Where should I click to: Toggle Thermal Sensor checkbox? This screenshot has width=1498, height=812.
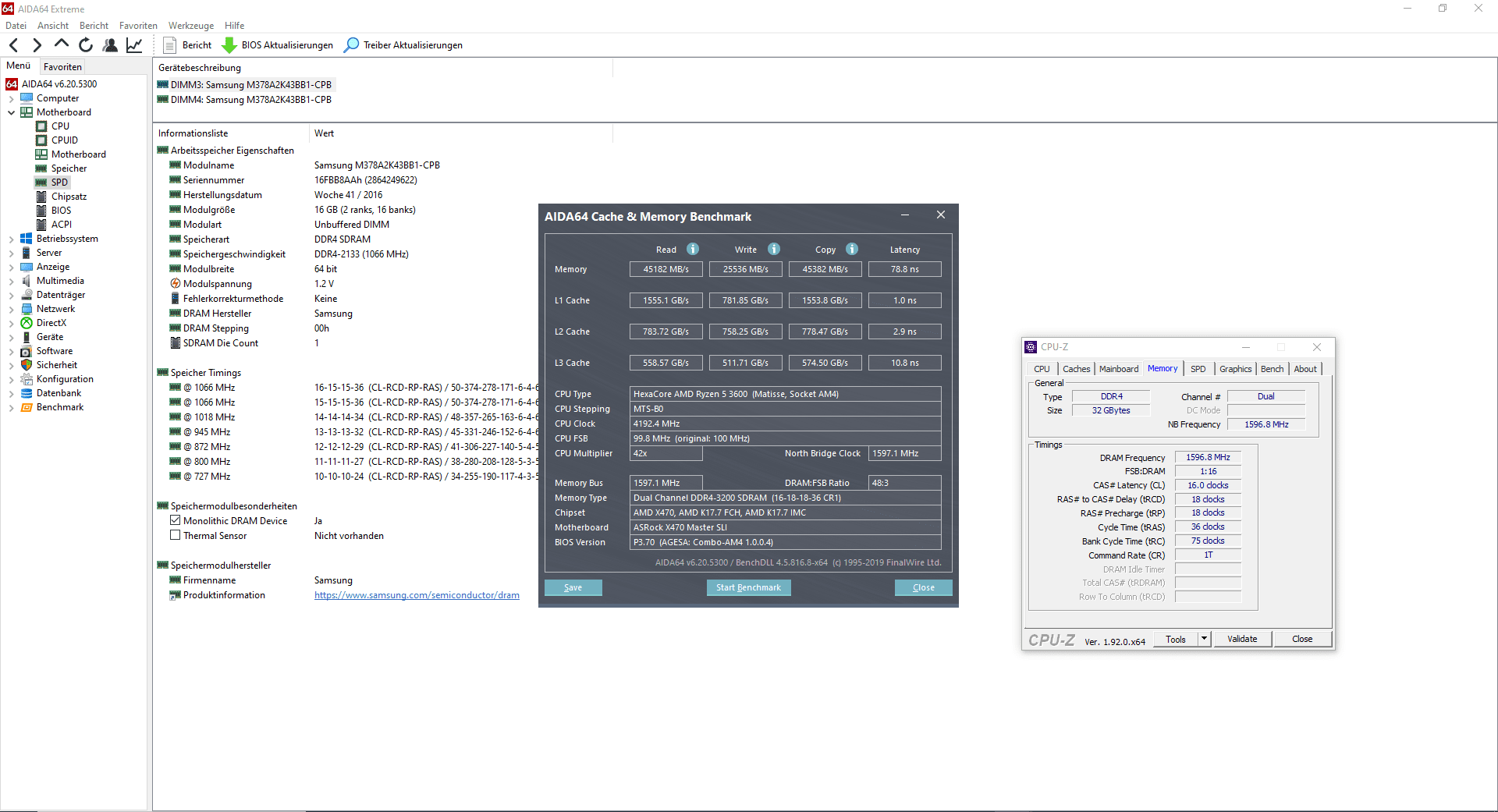(x=176, y=535)
